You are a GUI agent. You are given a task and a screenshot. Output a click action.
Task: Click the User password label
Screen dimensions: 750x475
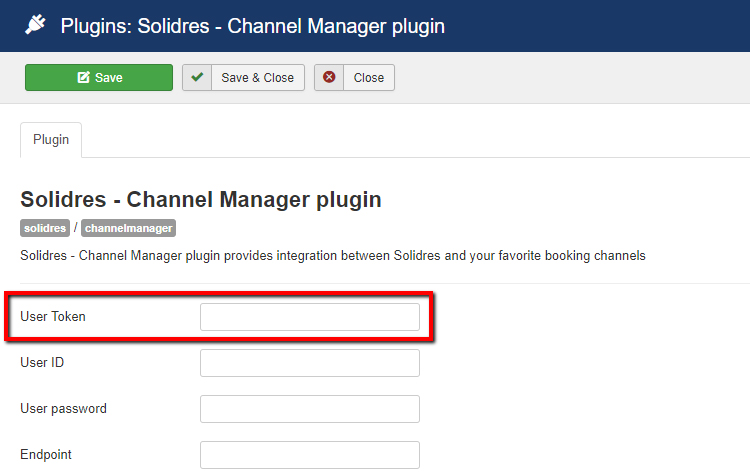tap(63, 409)
